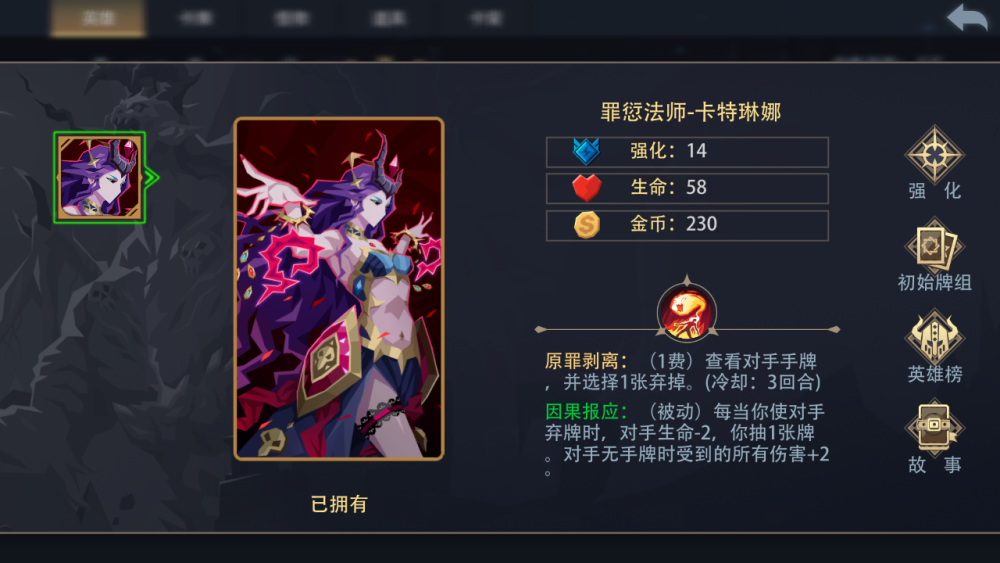Open the 强化 upgrade compass icon
This screenshot has width=1000, height=563.
[x=934, y=154]
